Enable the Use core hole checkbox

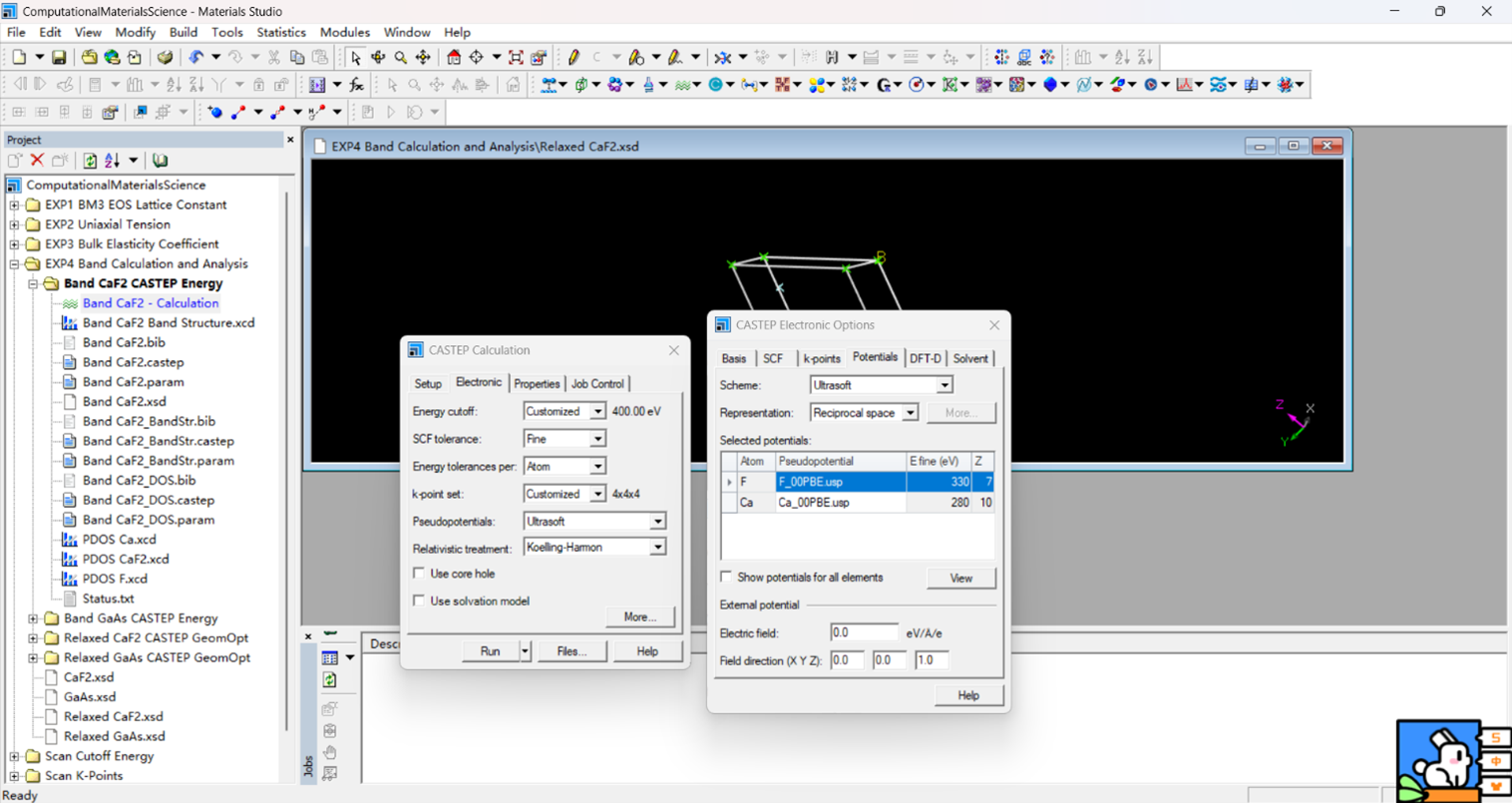(x=419, y=574)
